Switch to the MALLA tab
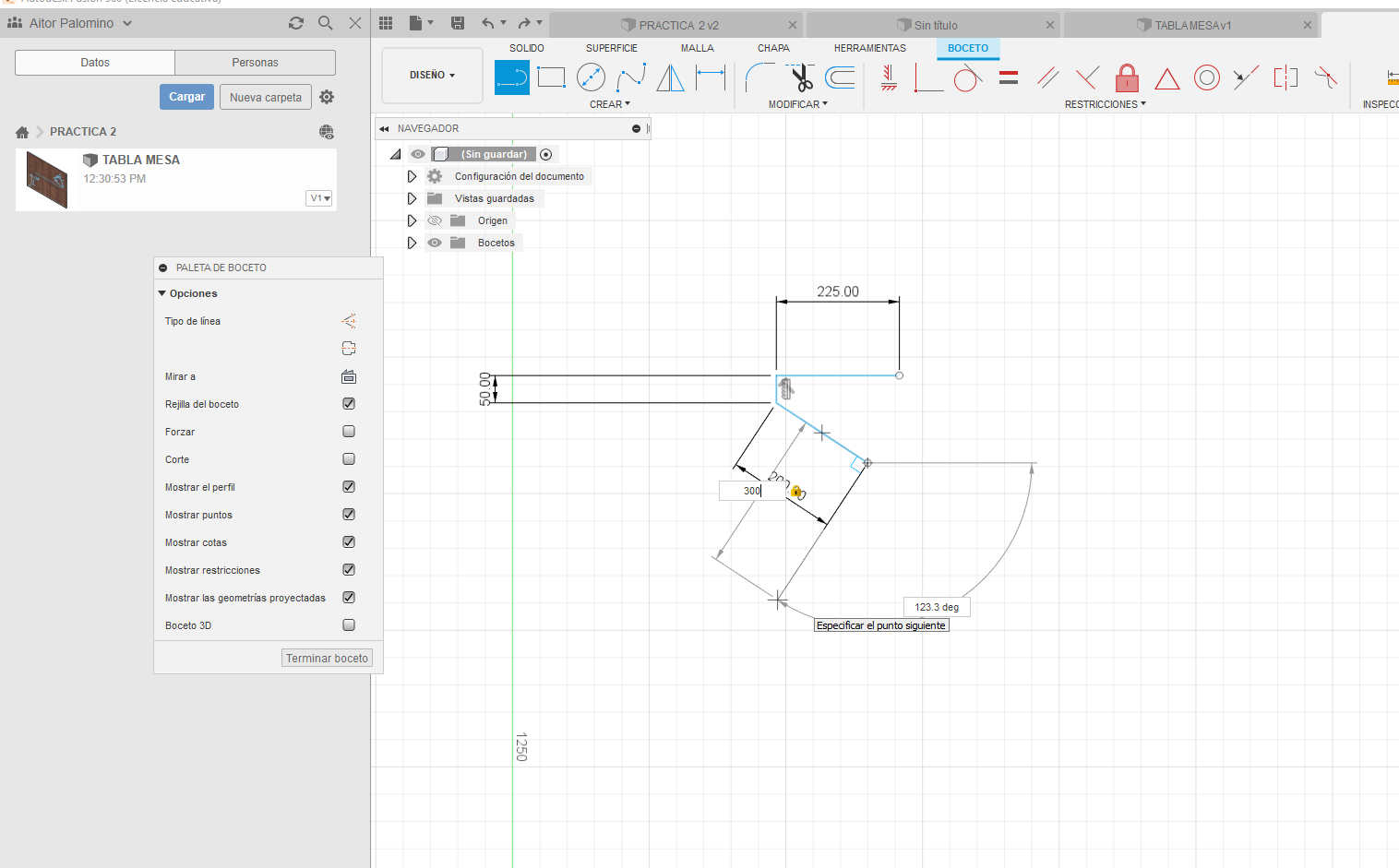The image size is (1399, 868). (x=698, y=48)
